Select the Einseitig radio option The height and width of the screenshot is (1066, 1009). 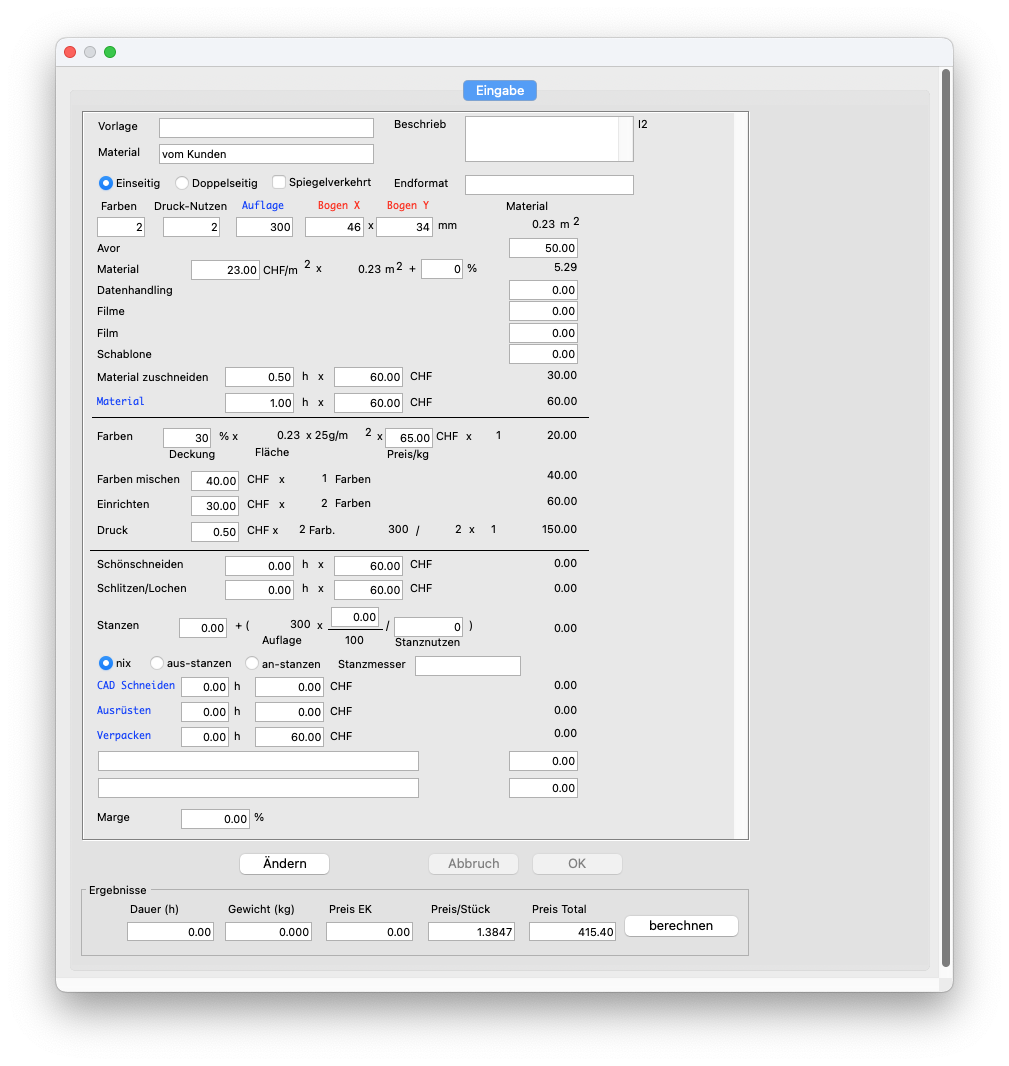105,183
